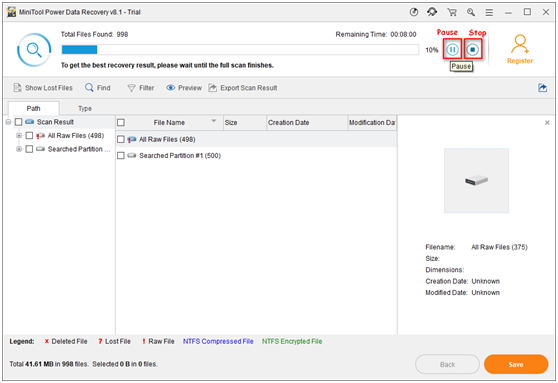Open the Register account icon

click(x=520, y=49)
